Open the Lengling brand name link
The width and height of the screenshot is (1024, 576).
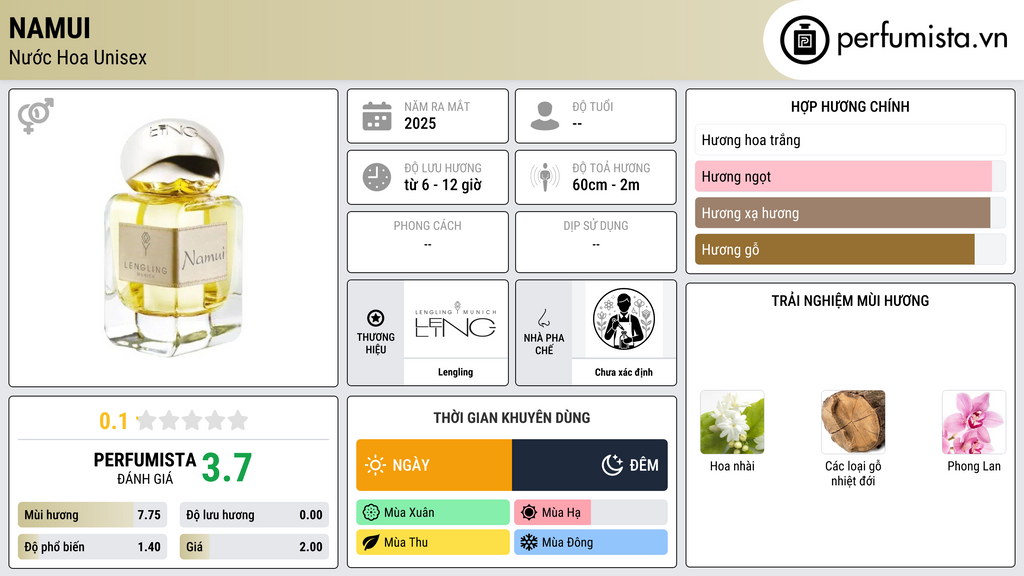click(455, 372)
